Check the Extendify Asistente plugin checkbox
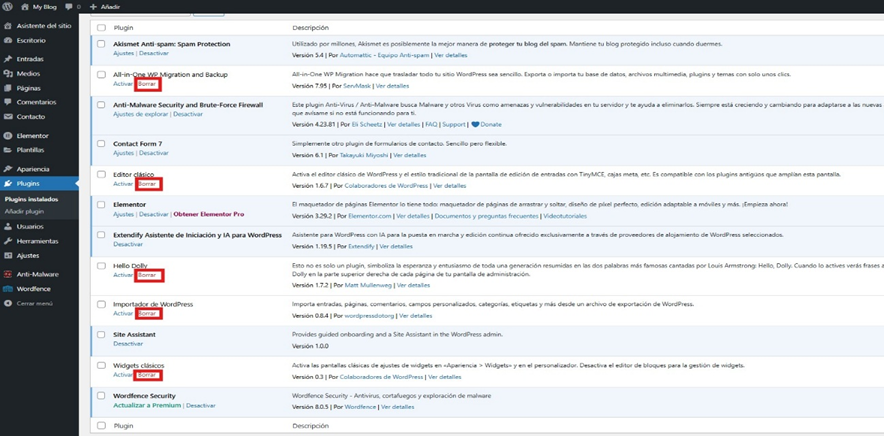The height and width of the screenshot is (436, 884). (101, 235)
